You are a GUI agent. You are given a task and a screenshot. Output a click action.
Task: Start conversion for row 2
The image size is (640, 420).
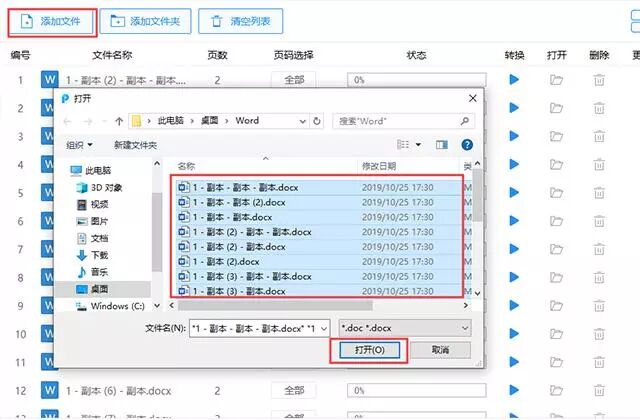pyautogui.click(x=514, y=108)
